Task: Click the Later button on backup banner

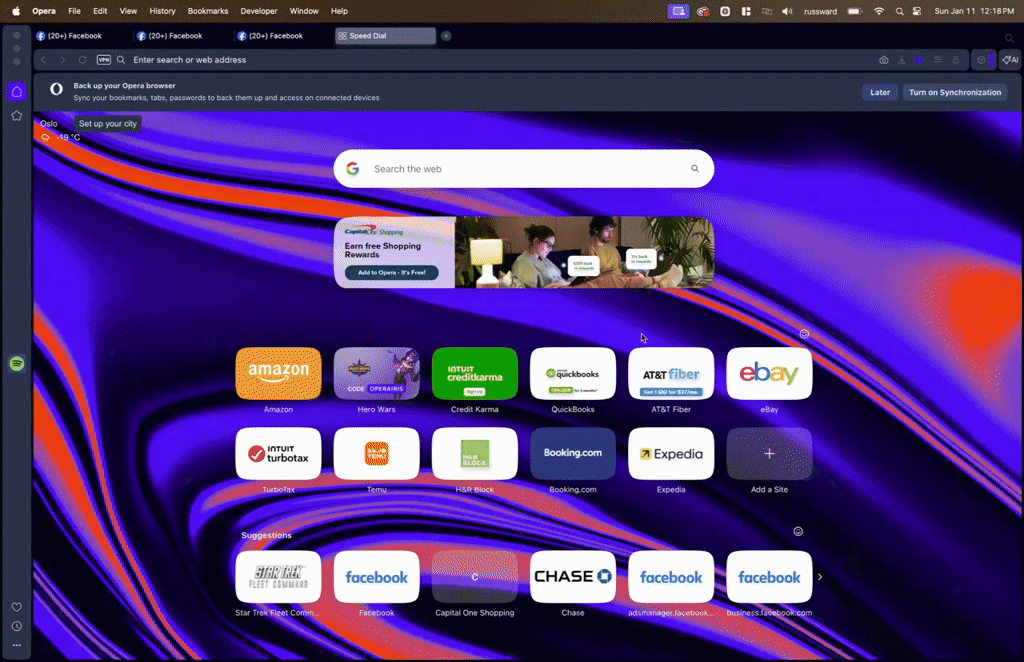Action: [x=879, y=91]
